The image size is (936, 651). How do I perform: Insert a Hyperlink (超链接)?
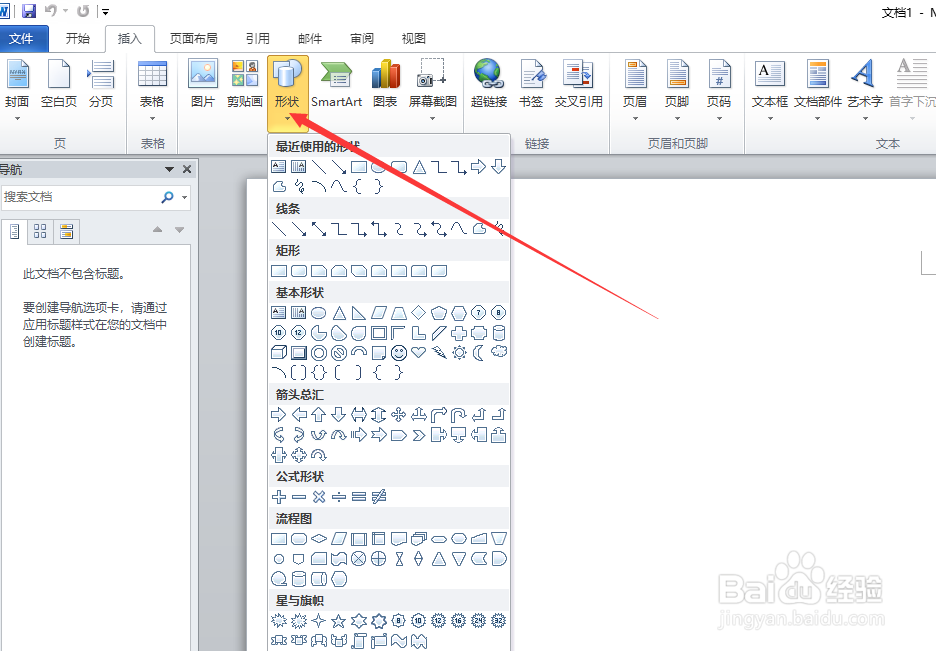(x=489, y=84)
